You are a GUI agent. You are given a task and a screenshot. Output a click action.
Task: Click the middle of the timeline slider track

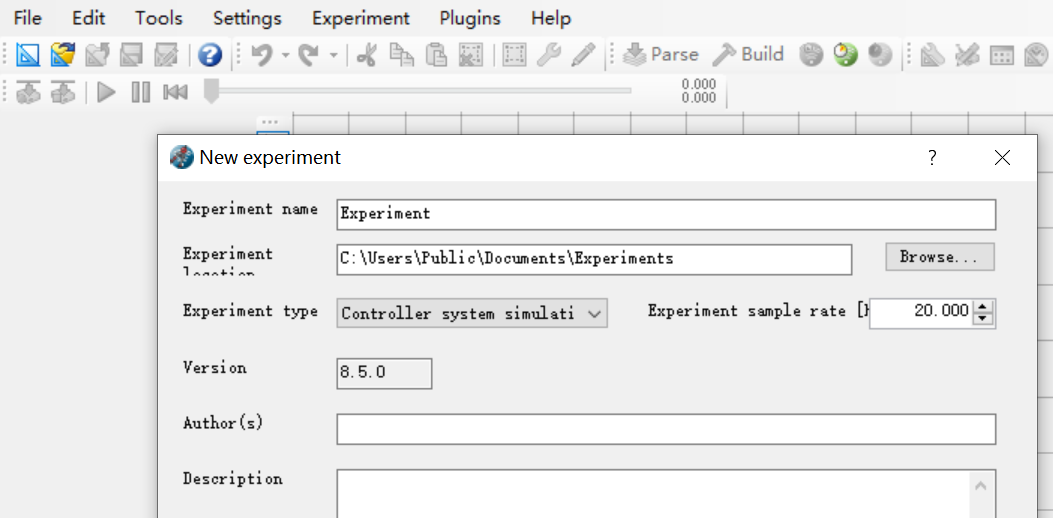[422, 91]
